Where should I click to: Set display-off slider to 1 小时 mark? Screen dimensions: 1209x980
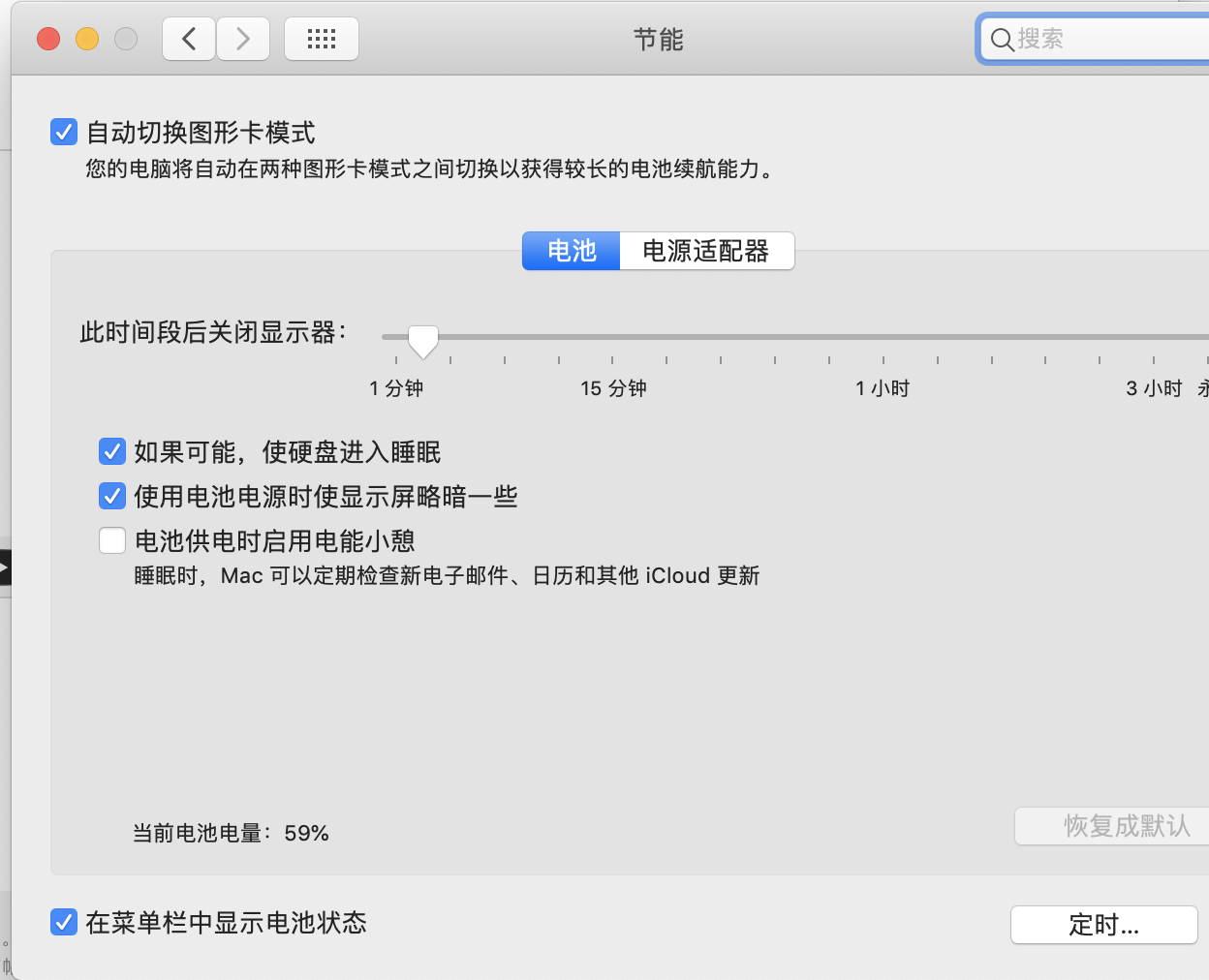[x=883, y=337]
